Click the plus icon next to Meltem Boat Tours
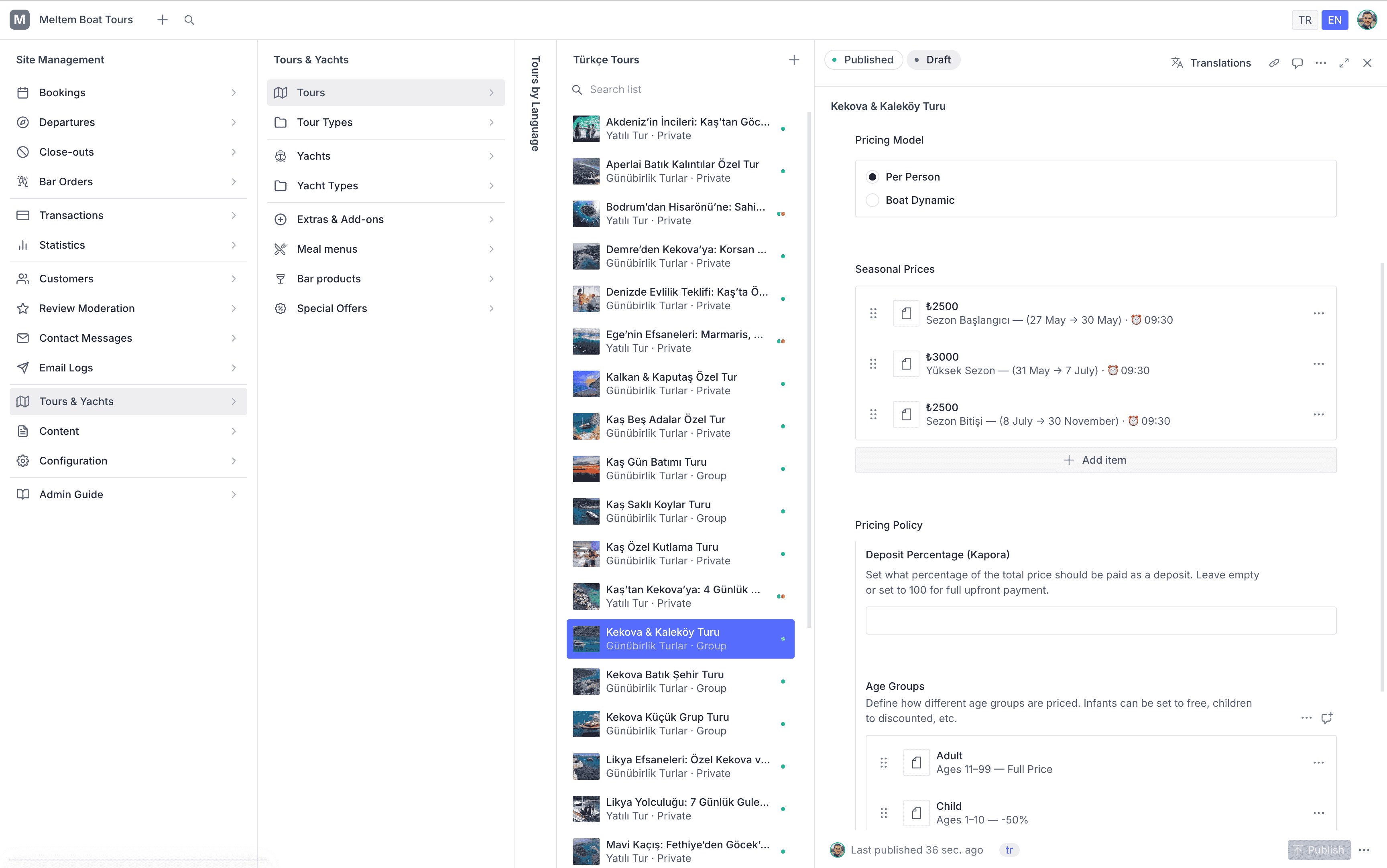 [163, 20]
